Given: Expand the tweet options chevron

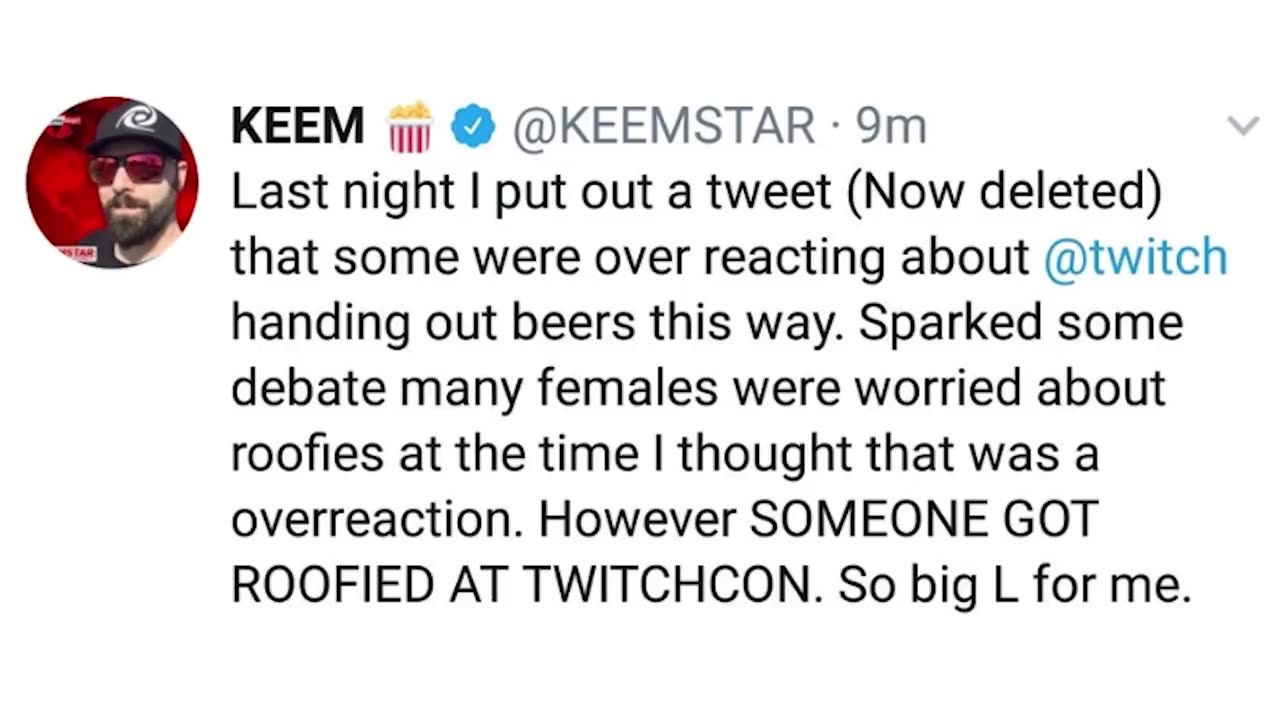Looking at the screenshot, I should click(x=1243, y=126).
